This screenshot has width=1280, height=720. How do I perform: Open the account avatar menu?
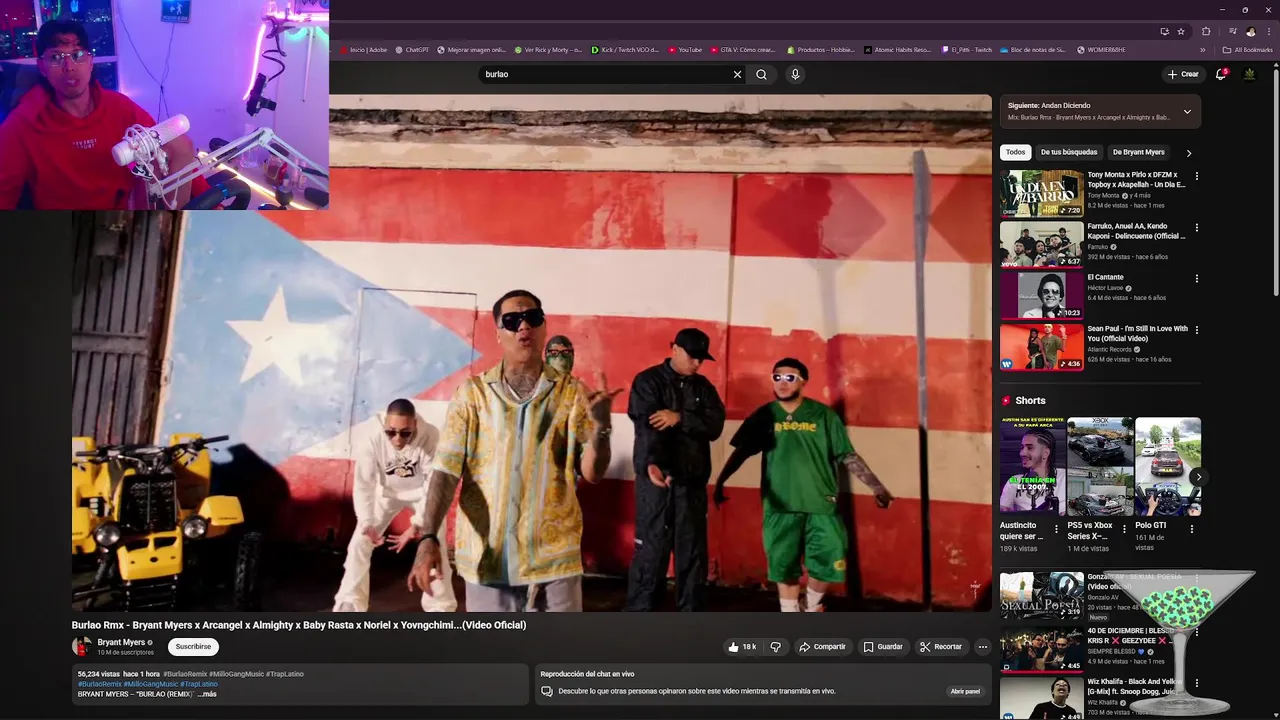click(x=1249, y=74)
